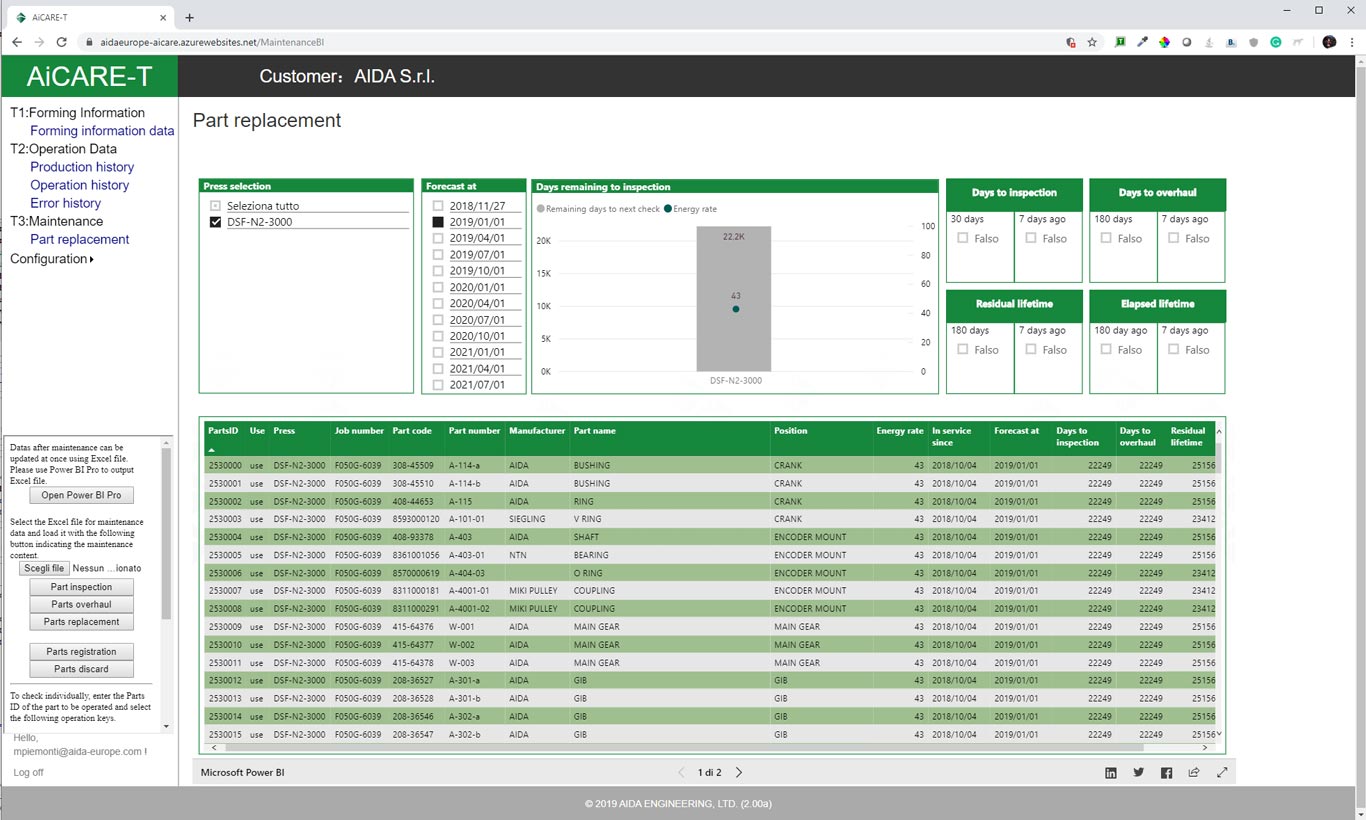Image resolution: width=1366 pixels, height=820 pixels.
Task: Click the Parts replacement button
Action: point(81,622)
